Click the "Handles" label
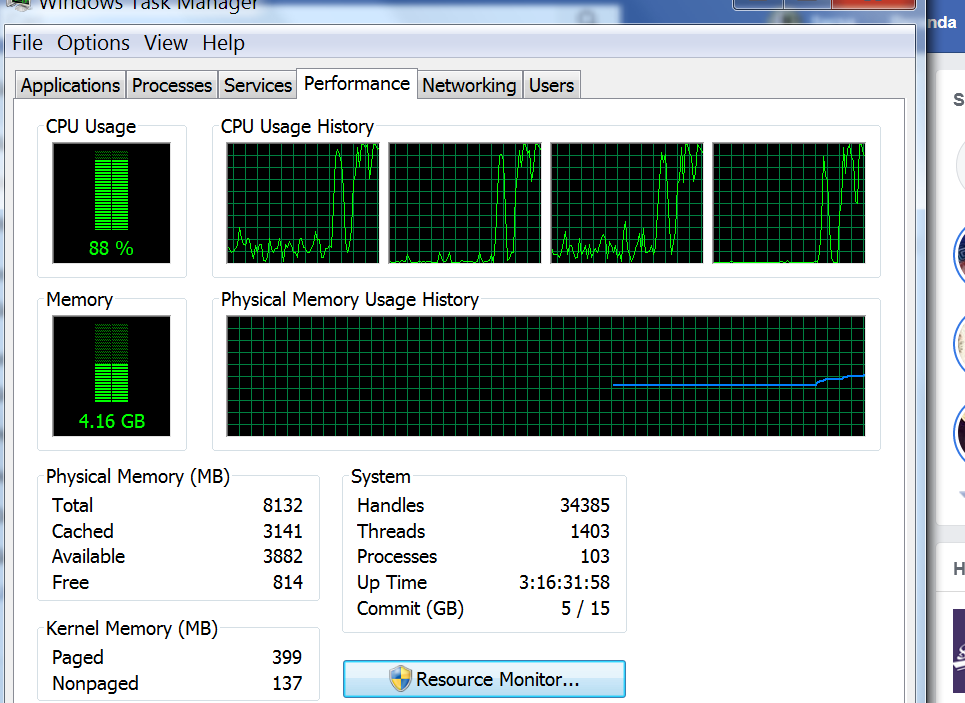Image resolution: width=965 pixels, height=703 pixels. click(x=391, y=505)
